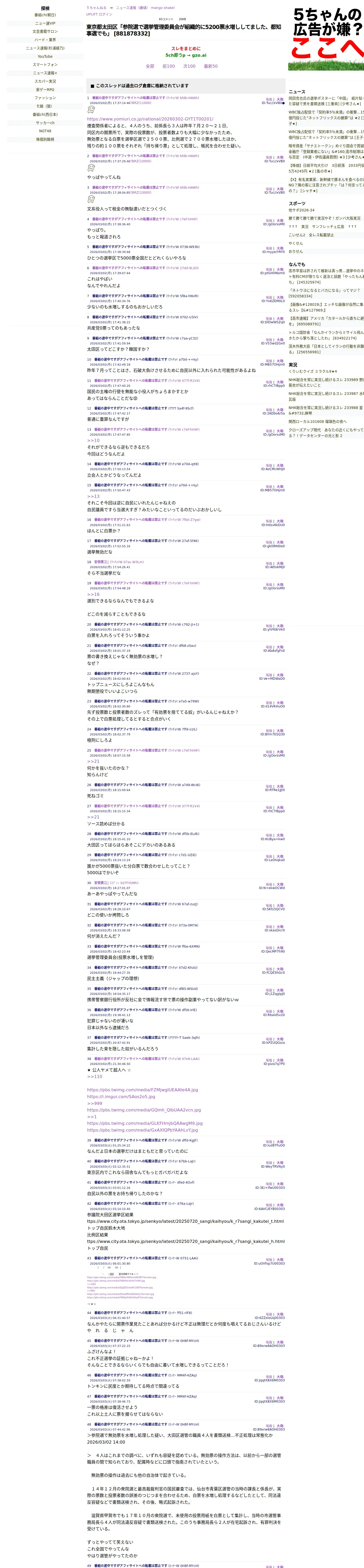Click the face avatar icon in post 3
Image resolution: width=364 pixels, height=1568 pixels.
pyautogui.click(x=91, y=200)
